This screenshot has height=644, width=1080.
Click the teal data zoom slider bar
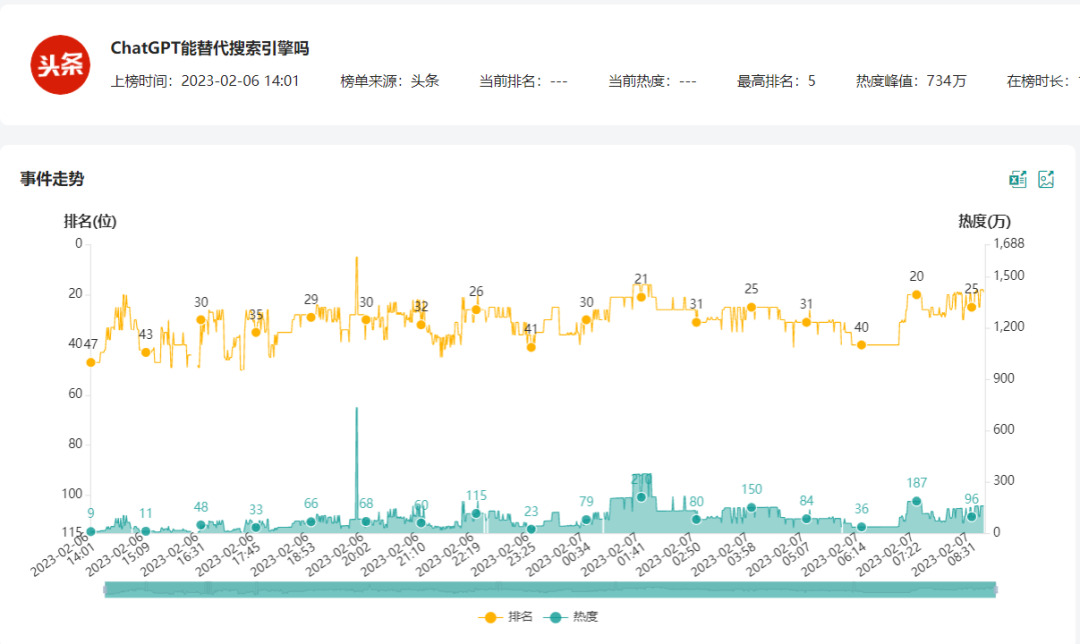point(550,589)
